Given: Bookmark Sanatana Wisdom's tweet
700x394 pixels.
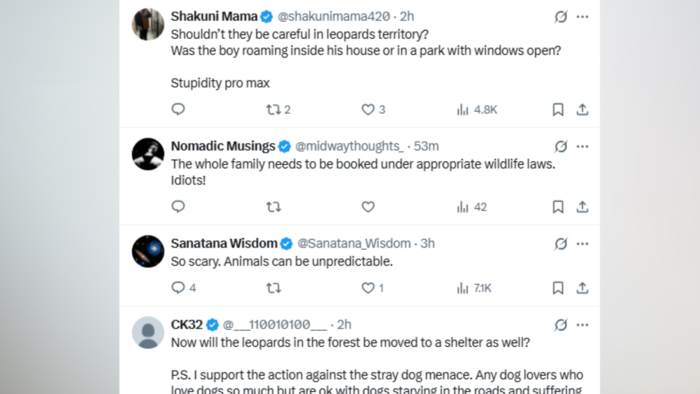Looking at the screenshot, I should pyautogui.click(x=558, y=288).
